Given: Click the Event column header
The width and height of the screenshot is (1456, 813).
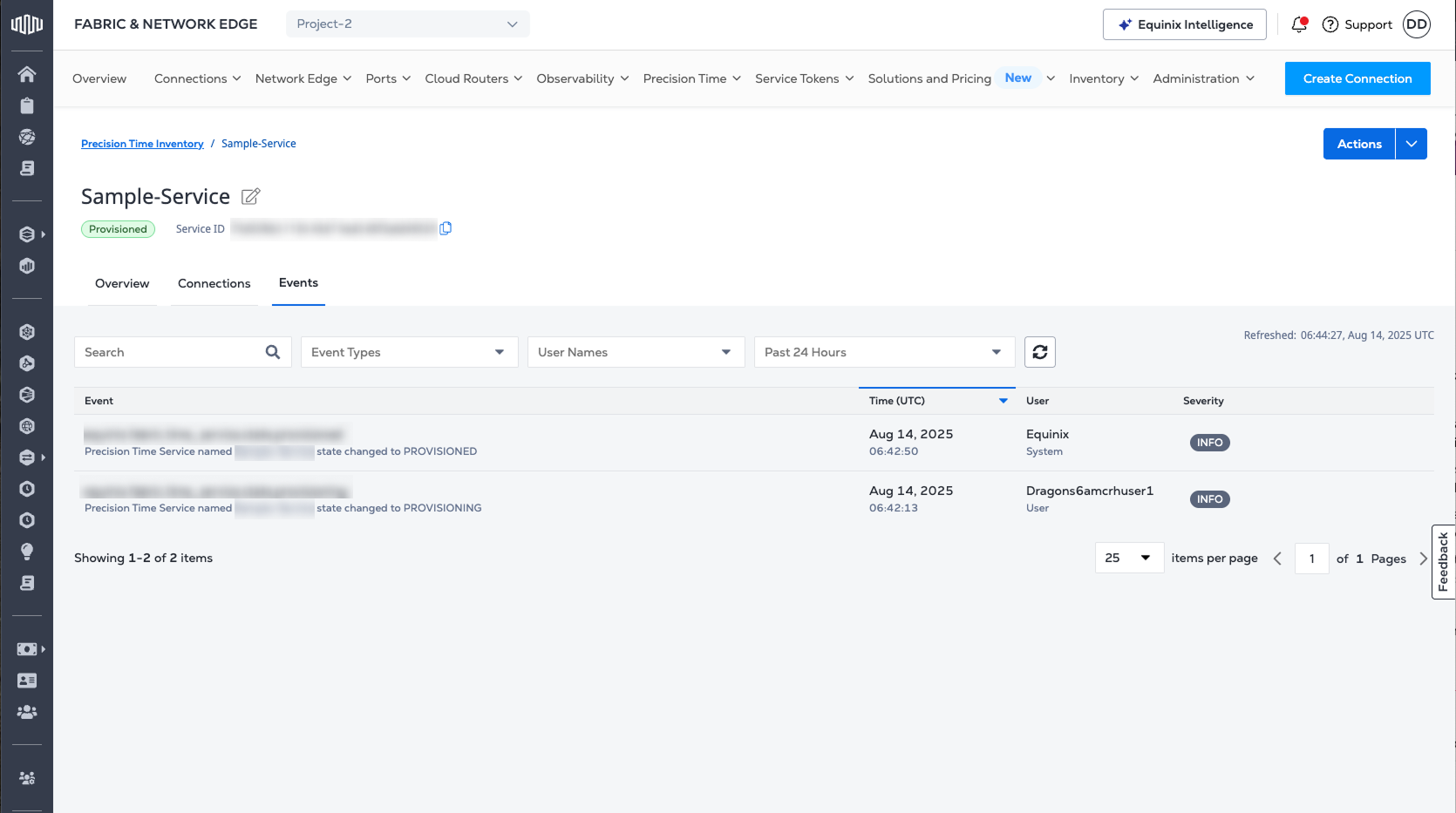Looking at the screenshot, I should 99,401.
